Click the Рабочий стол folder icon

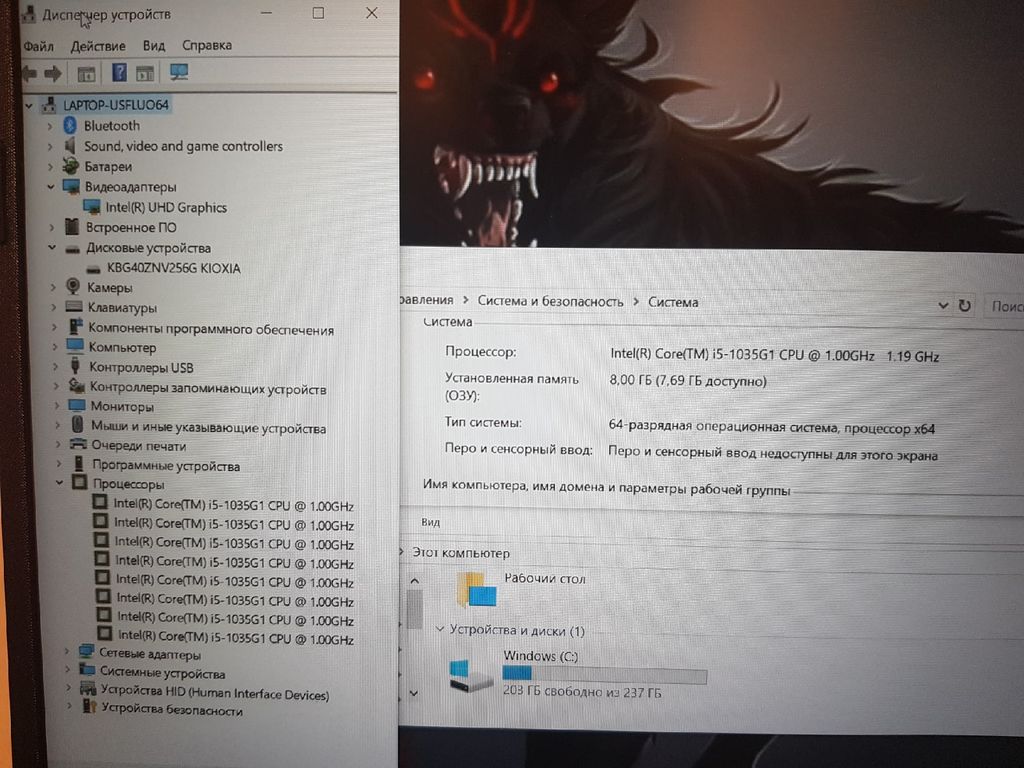point(477,589)
